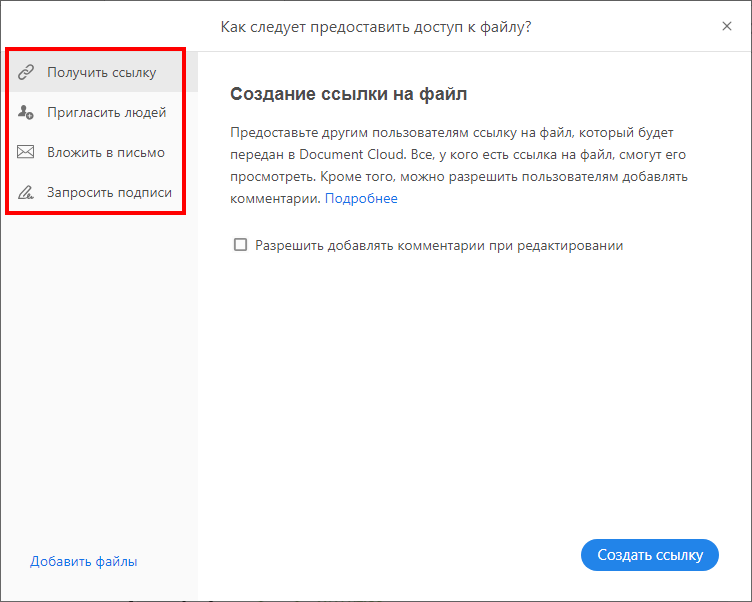Open the "Подробнее" link
This screenshot has height=602, width=752.
(361, 199)
